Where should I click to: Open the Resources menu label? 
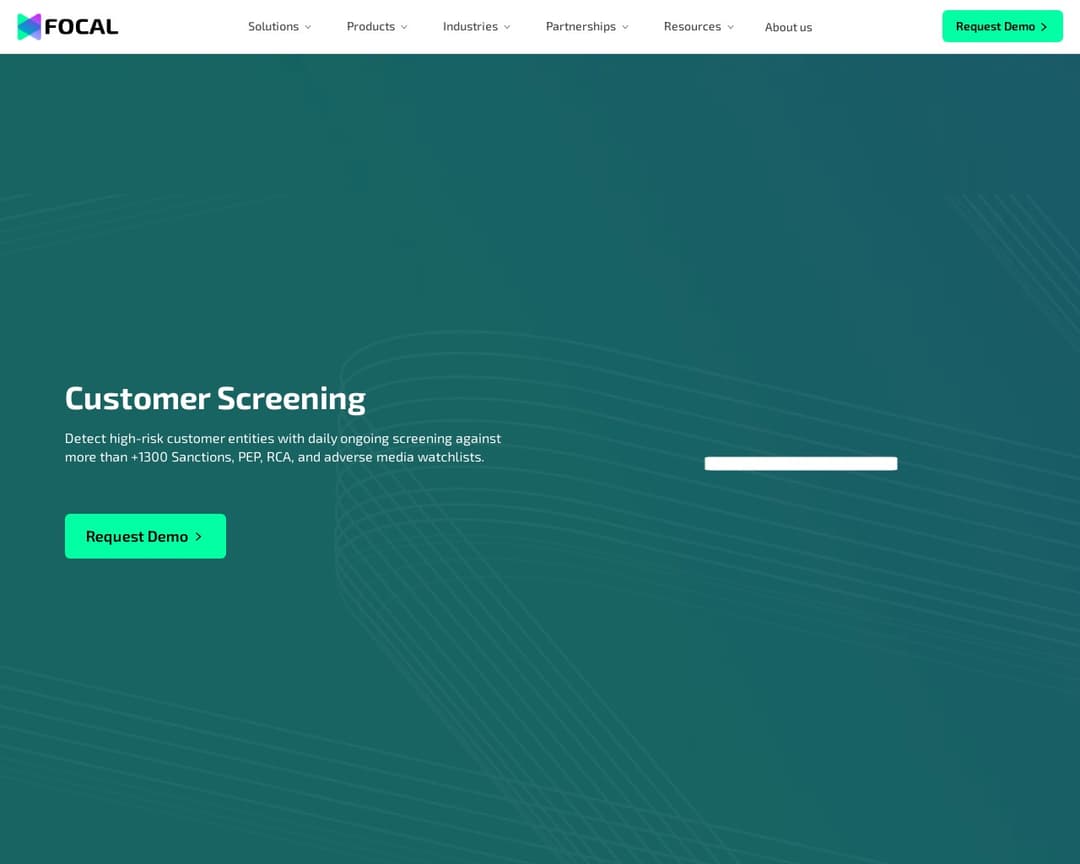(692, 26)
